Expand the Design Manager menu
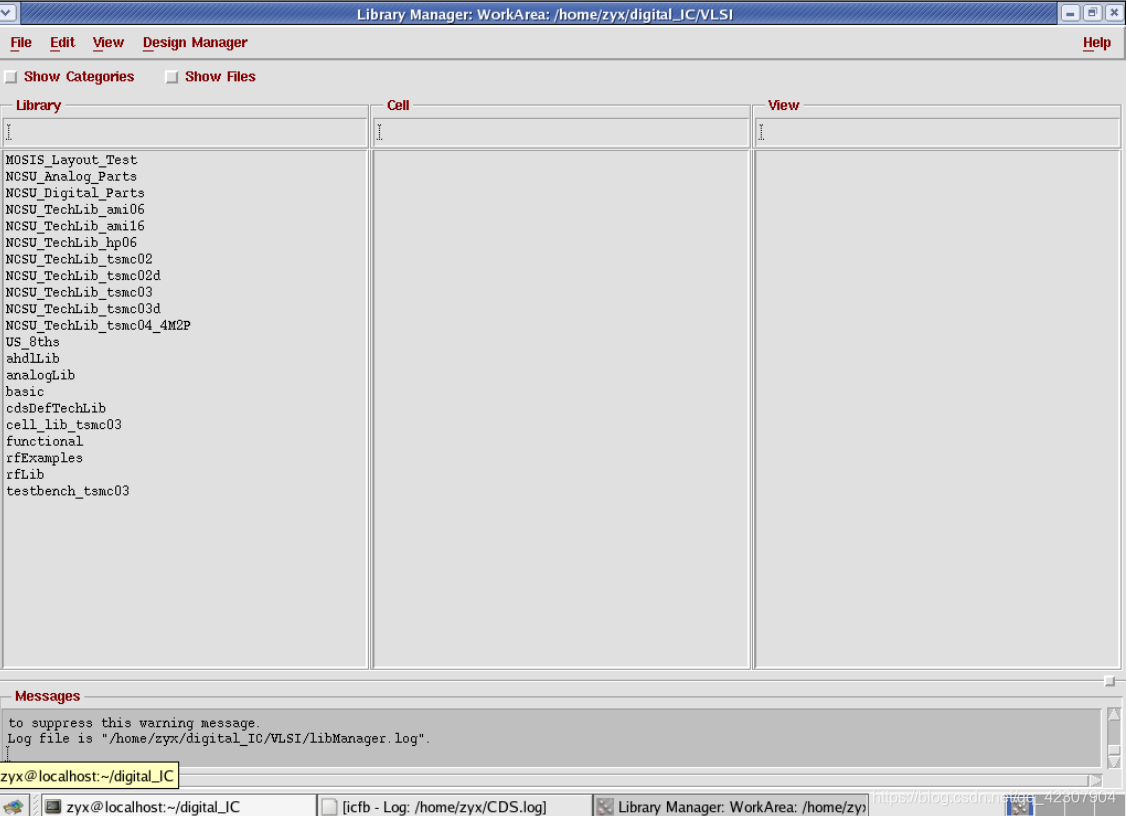Screen dimensions: 1126x816 tap(195, 43)
